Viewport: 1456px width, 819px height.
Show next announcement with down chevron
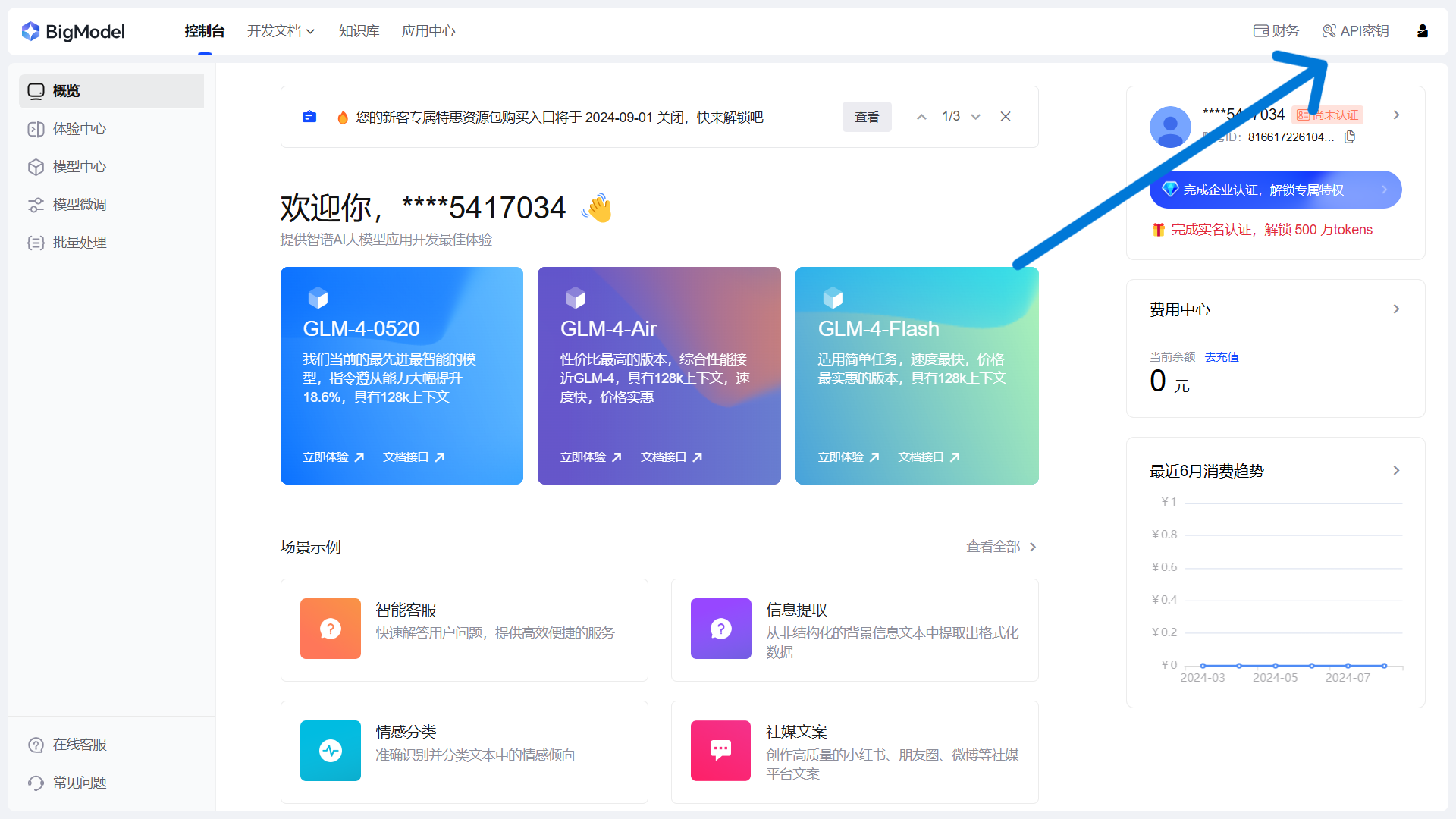tap(976, 117)
